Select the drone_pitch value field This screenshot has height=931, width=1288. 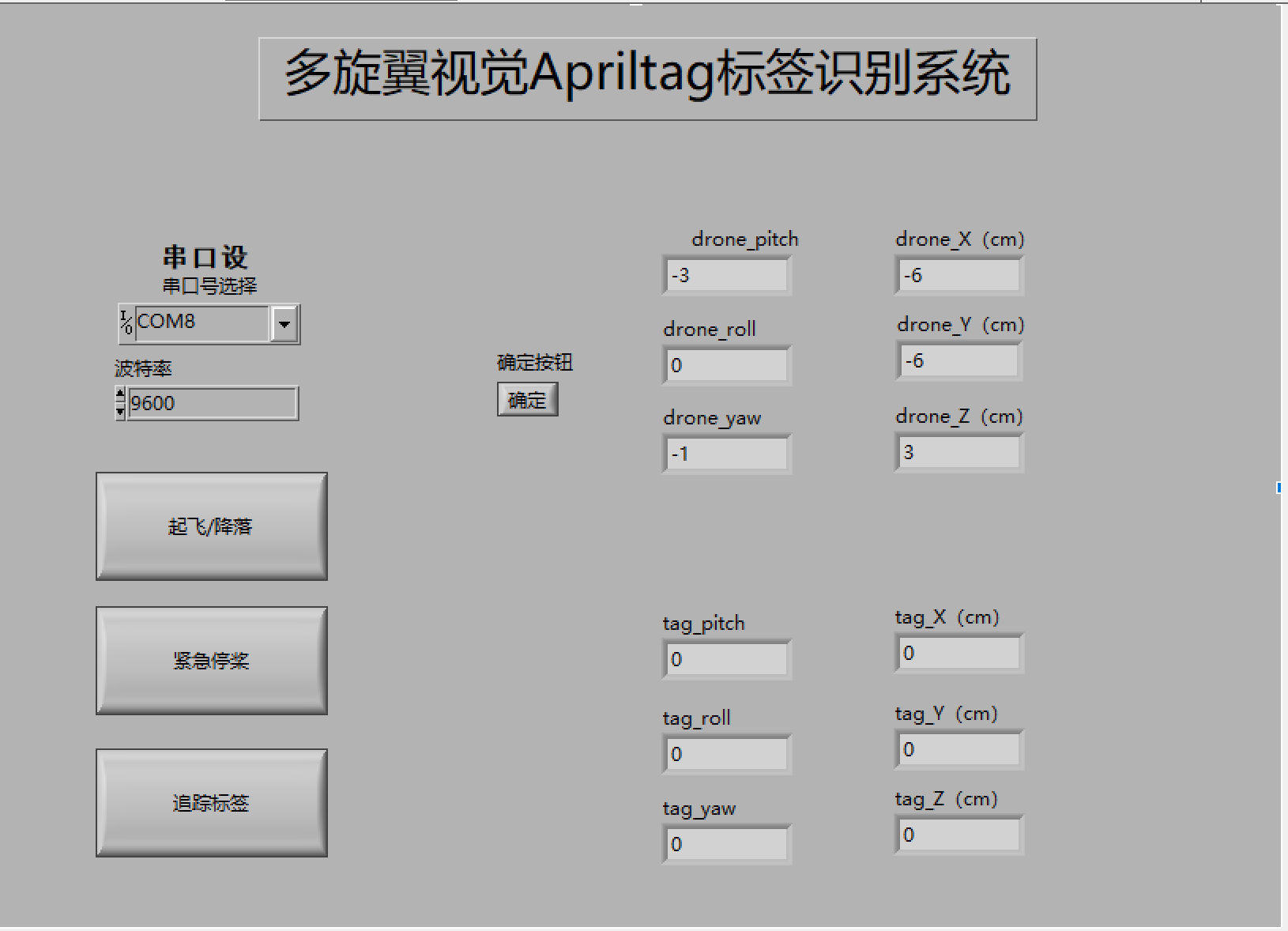click(725, 275)
